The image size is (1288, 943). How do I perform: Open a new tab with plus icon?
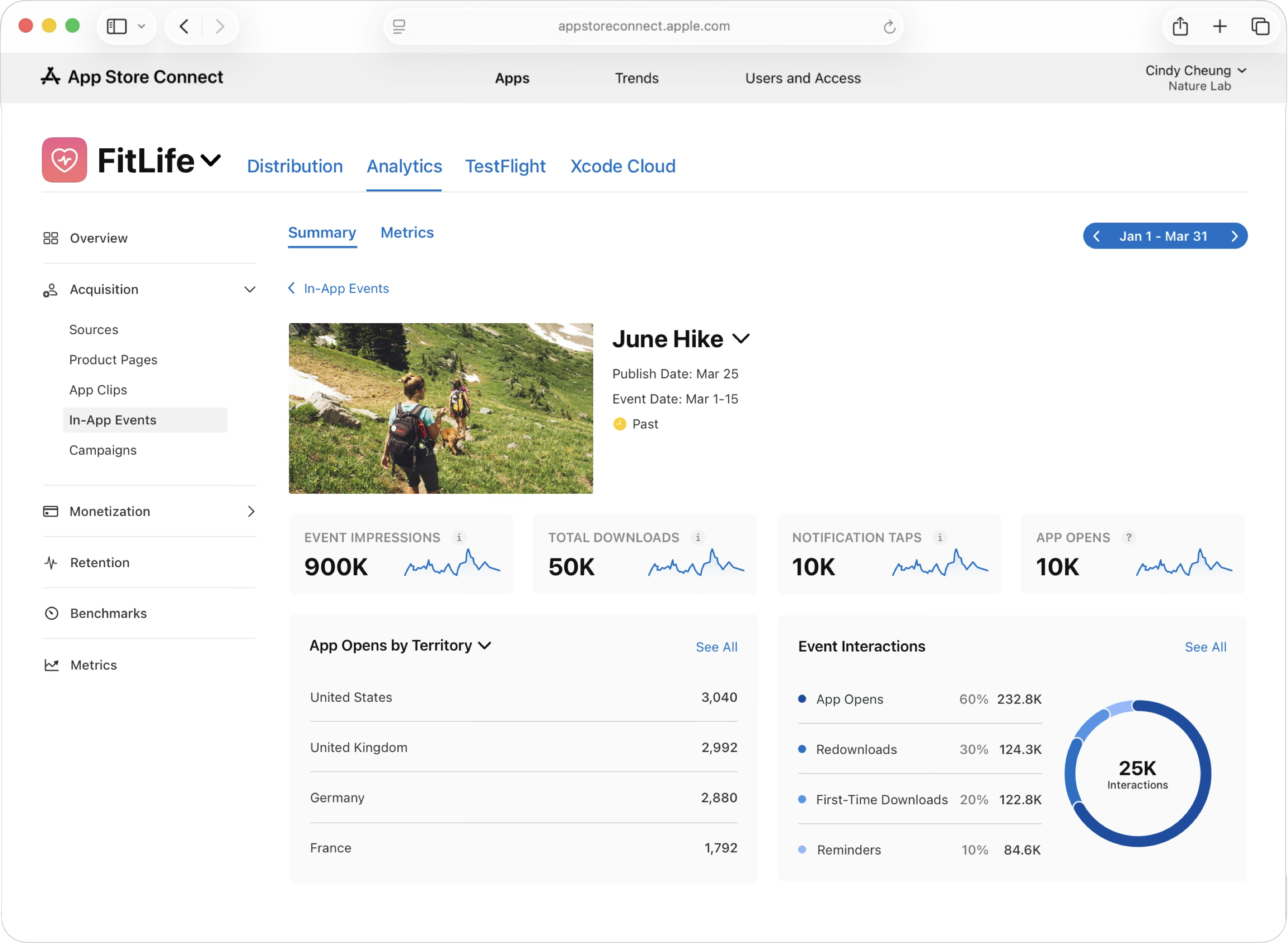(x=1220, y=26)
